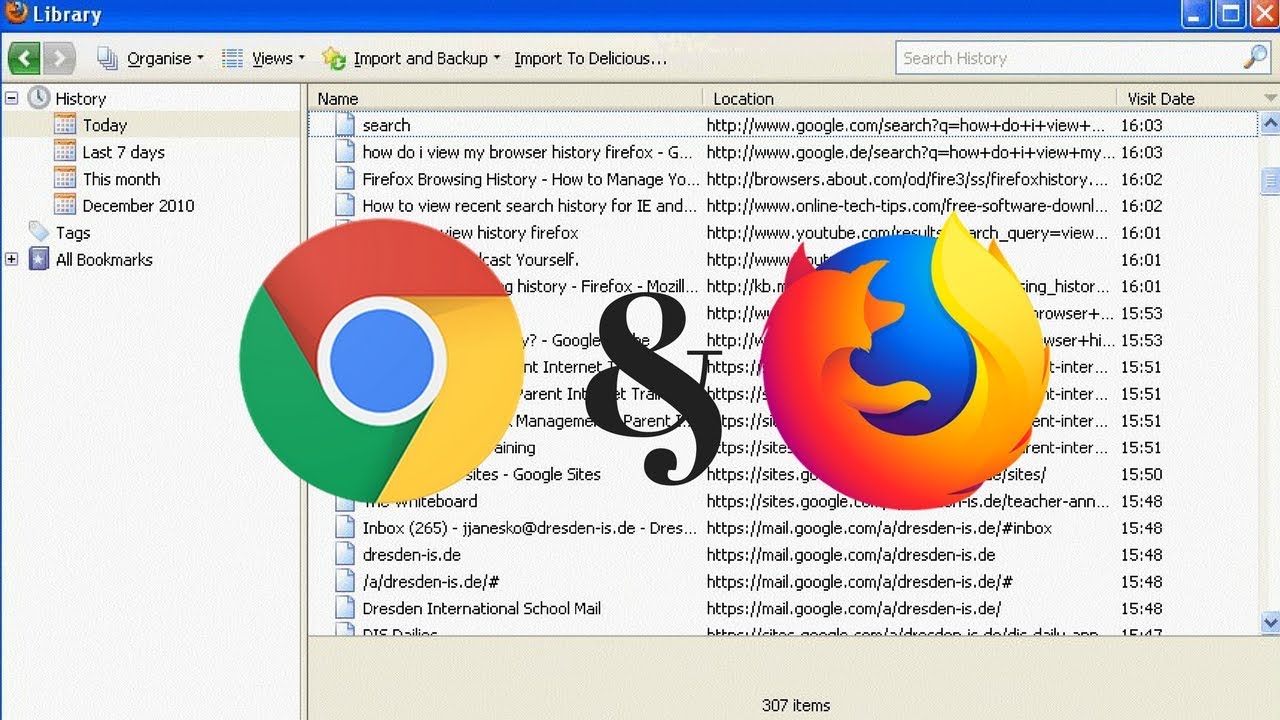Screen dimensions: 1280x720
Task: Click the star icon beside All Bookmarks
Action: pyautogui.click(x=39, y=259)
